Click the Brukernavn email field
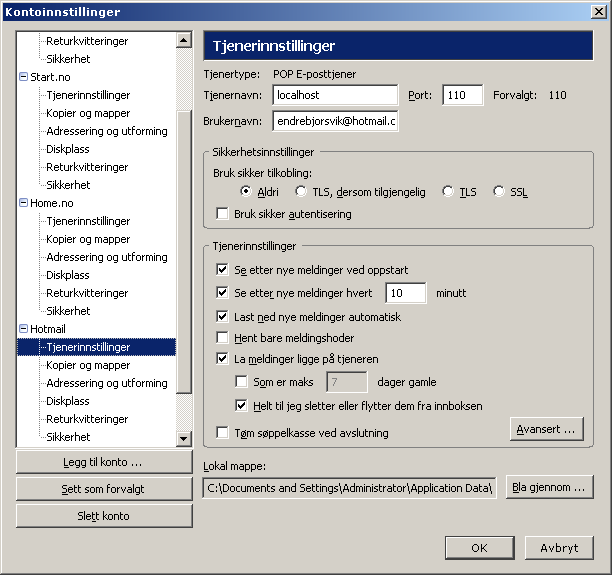The image size is (612, 575). tap(335, 121)
